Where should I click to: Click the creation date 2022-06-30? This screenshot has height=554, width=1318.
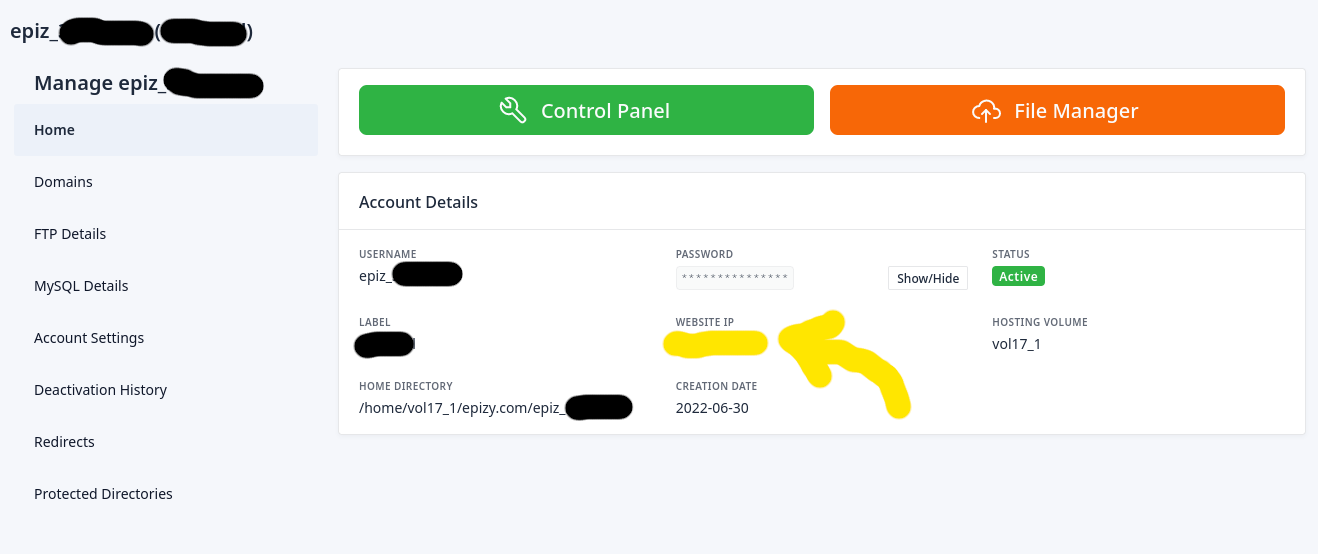coord(712,408)
